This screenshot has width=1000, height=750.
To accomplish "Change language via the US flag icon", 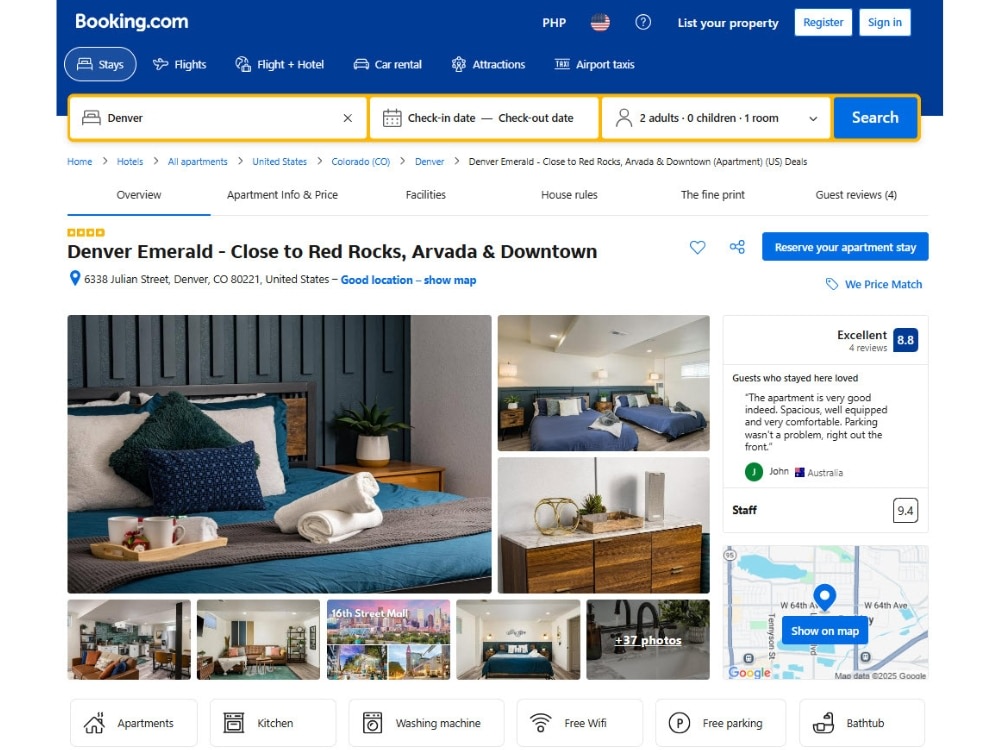I will tap(599, 22).
